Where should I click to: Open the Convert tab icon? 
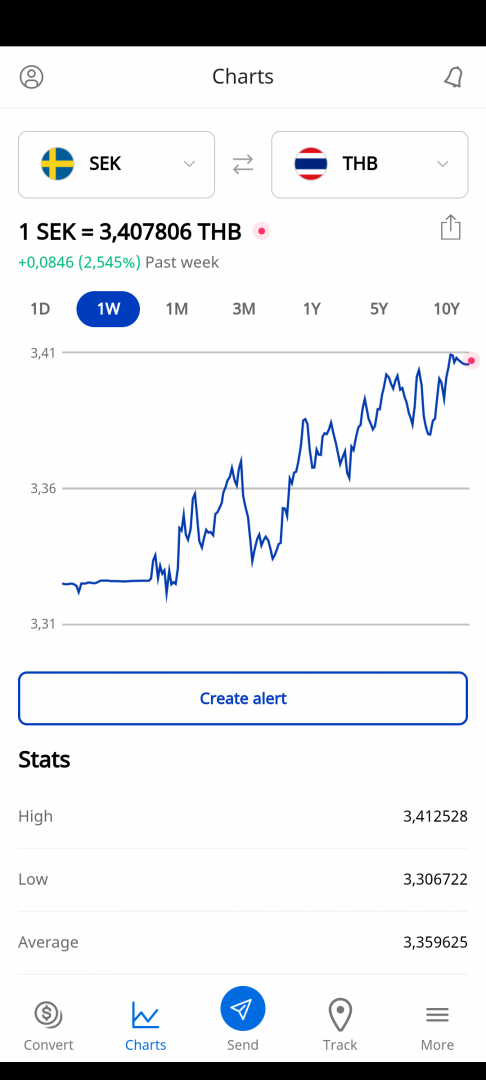[x=48, y=1015]
